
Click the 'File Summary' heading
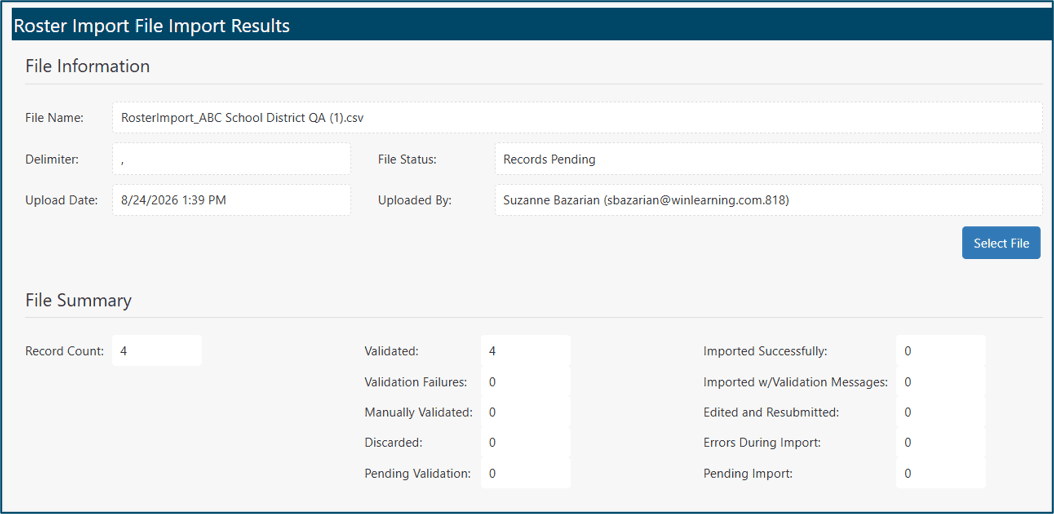coord(79,300)
